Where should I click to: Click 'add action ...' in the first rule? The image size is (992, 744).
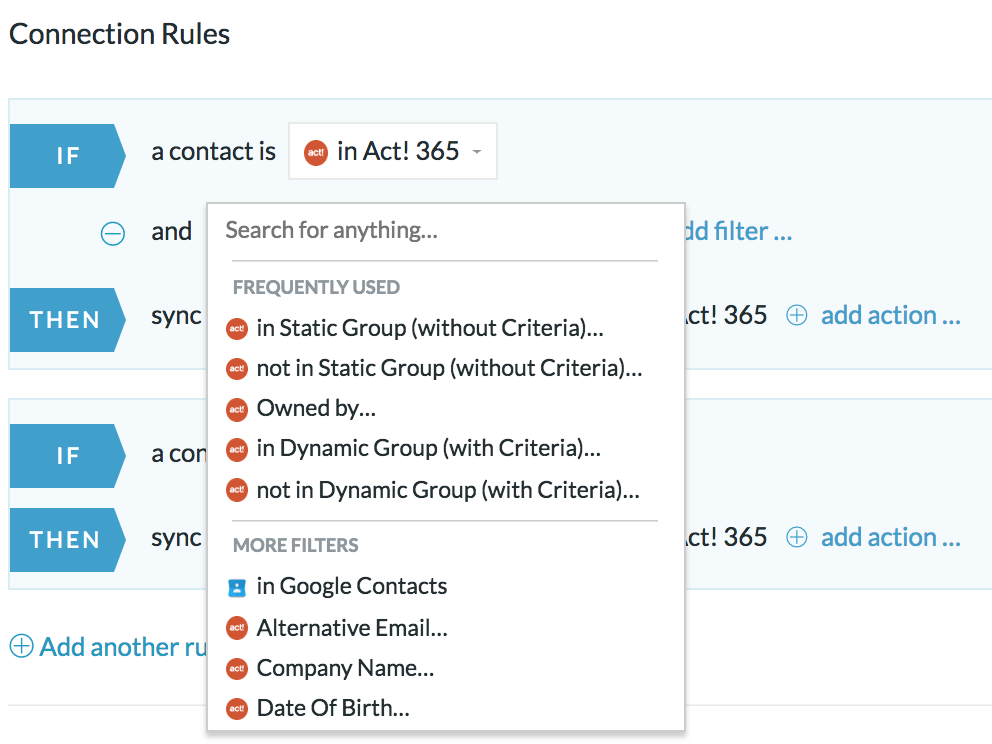891,315
